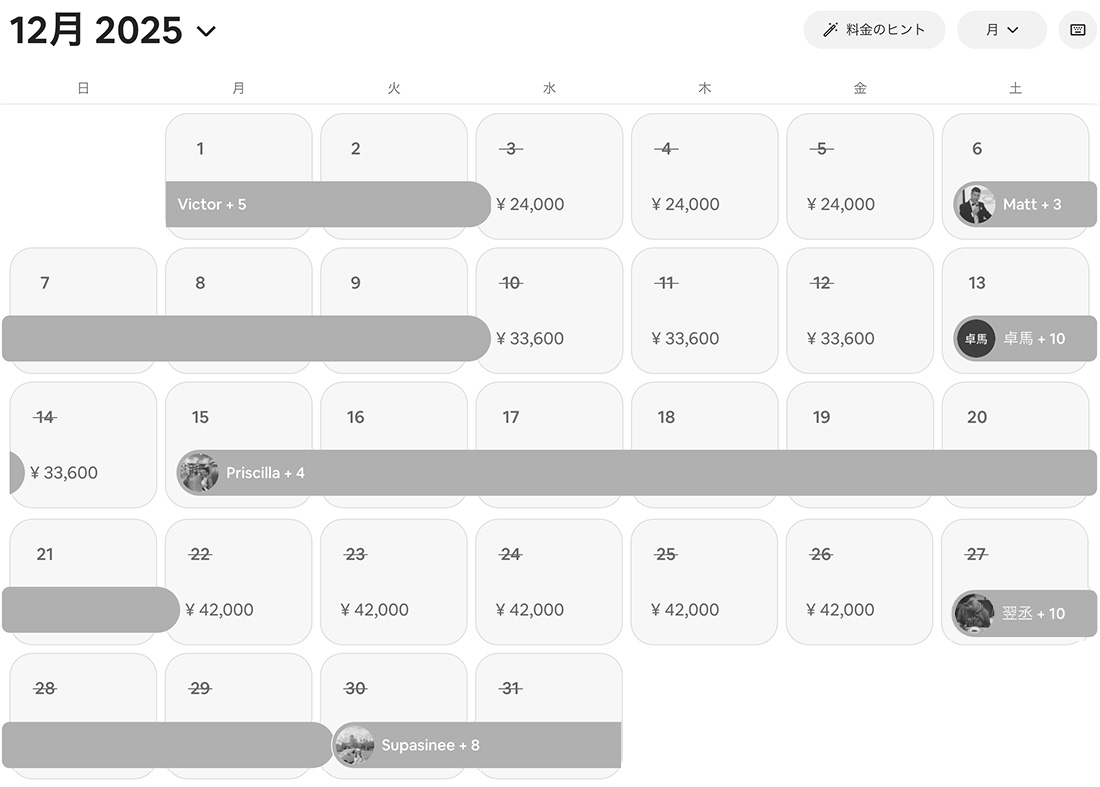Click the magic wand pricing tips icon
Viewport: 1100px width, 787px height.
(x=830, y=30)
